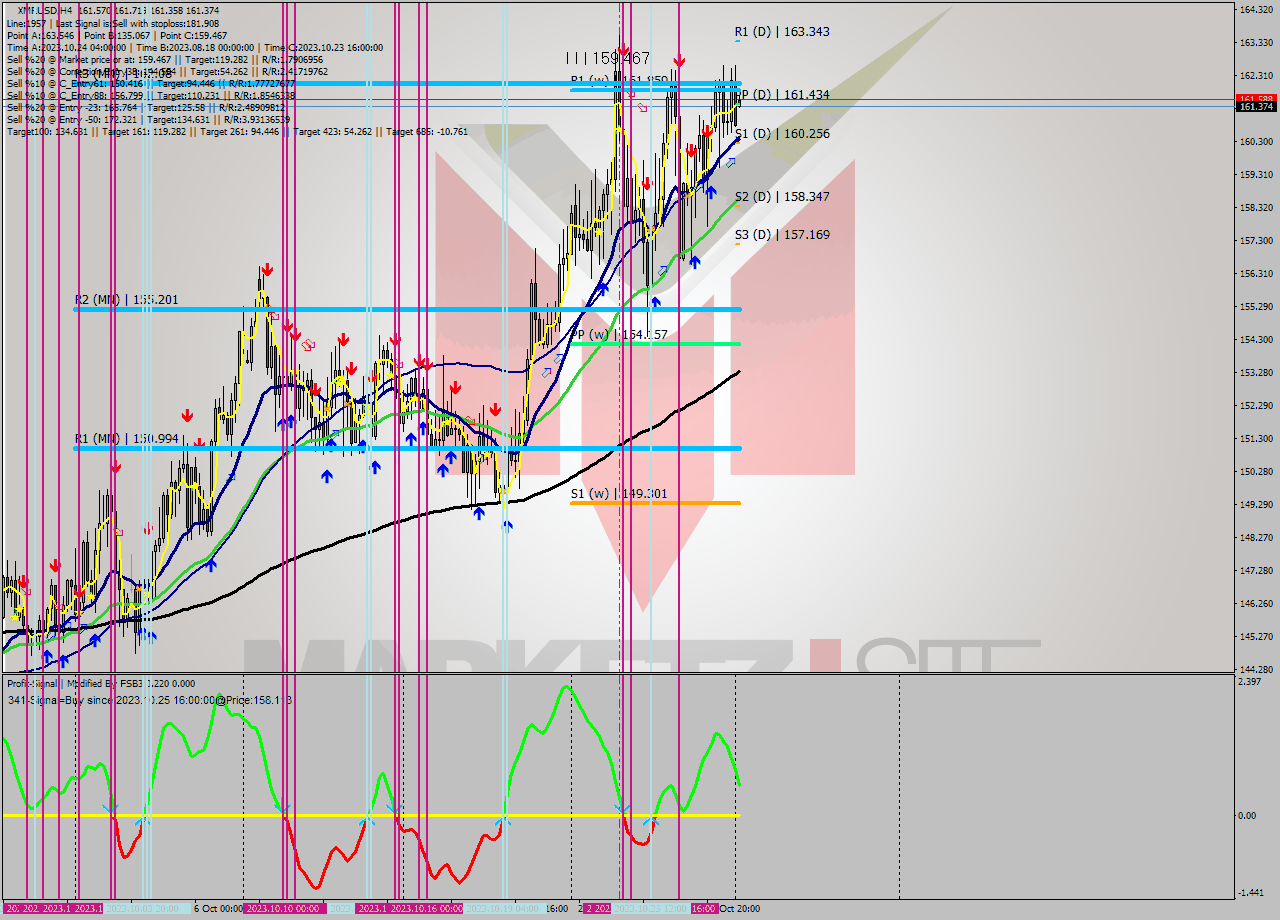Click the S3 (D) | 157.169 pivot label
Screen dimensions: 1280x920
point(782,235)
